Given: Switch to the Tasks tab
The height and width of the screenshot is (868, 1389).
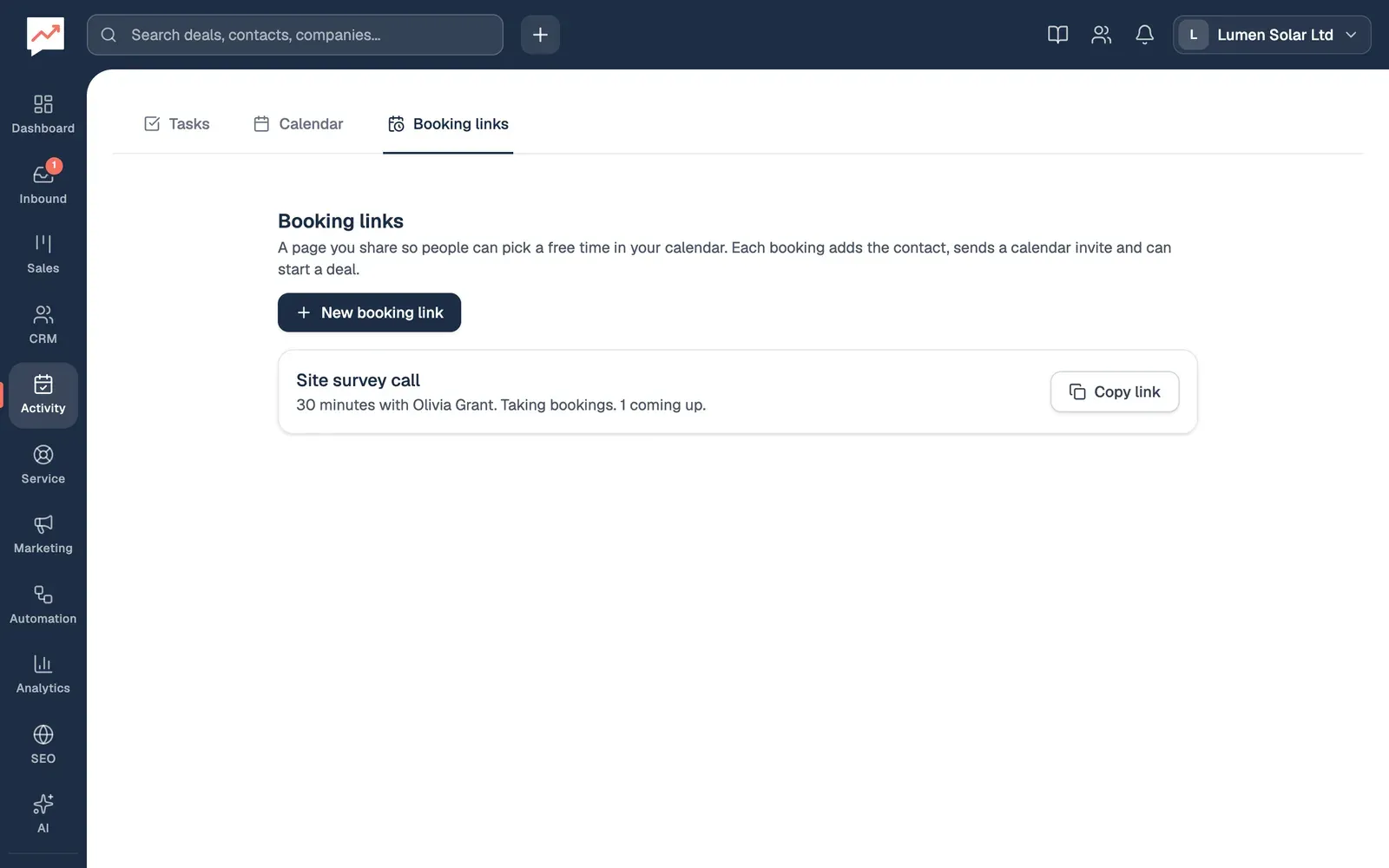Looking at the screenshot, I should (x=176, y=124).
